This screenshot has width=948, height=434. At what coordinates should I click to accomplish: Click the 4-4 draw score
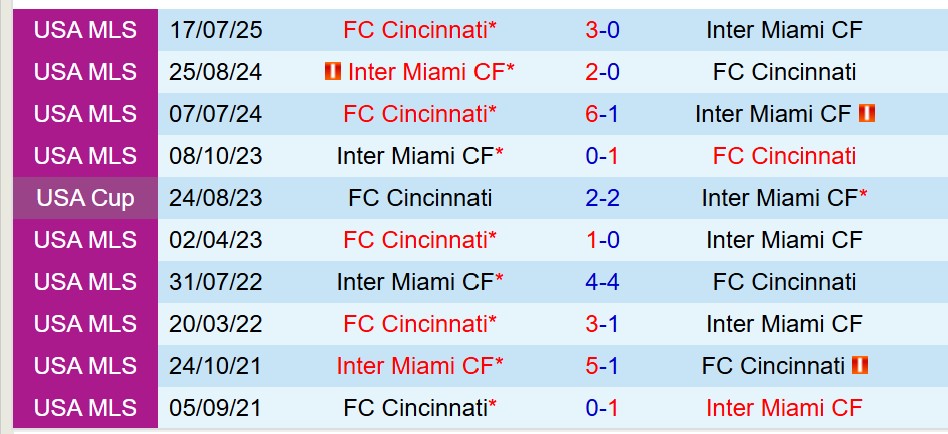(x=602, y=282)
